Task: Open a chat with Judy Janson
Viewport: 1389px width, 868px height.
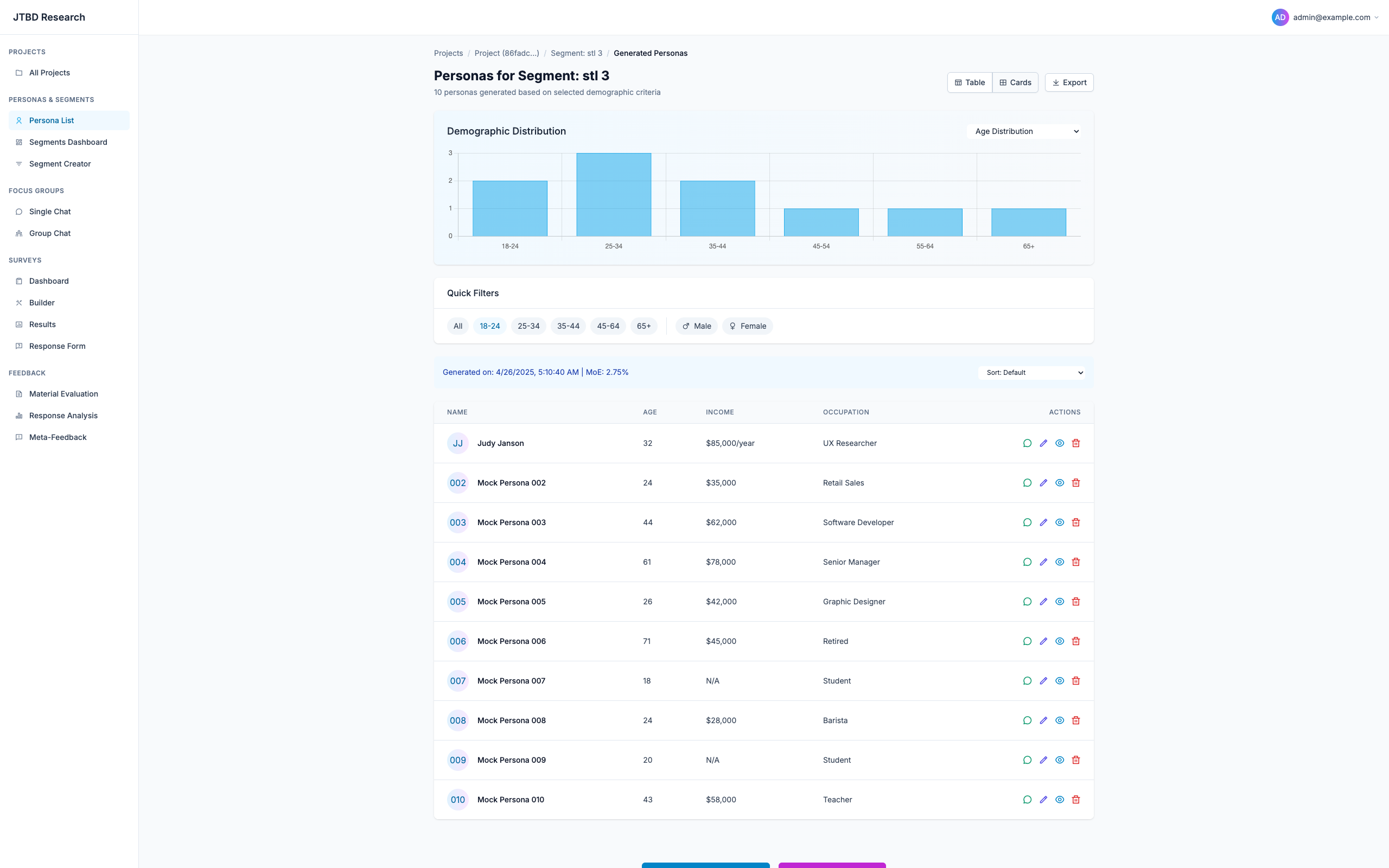Action: point(1028,443)
